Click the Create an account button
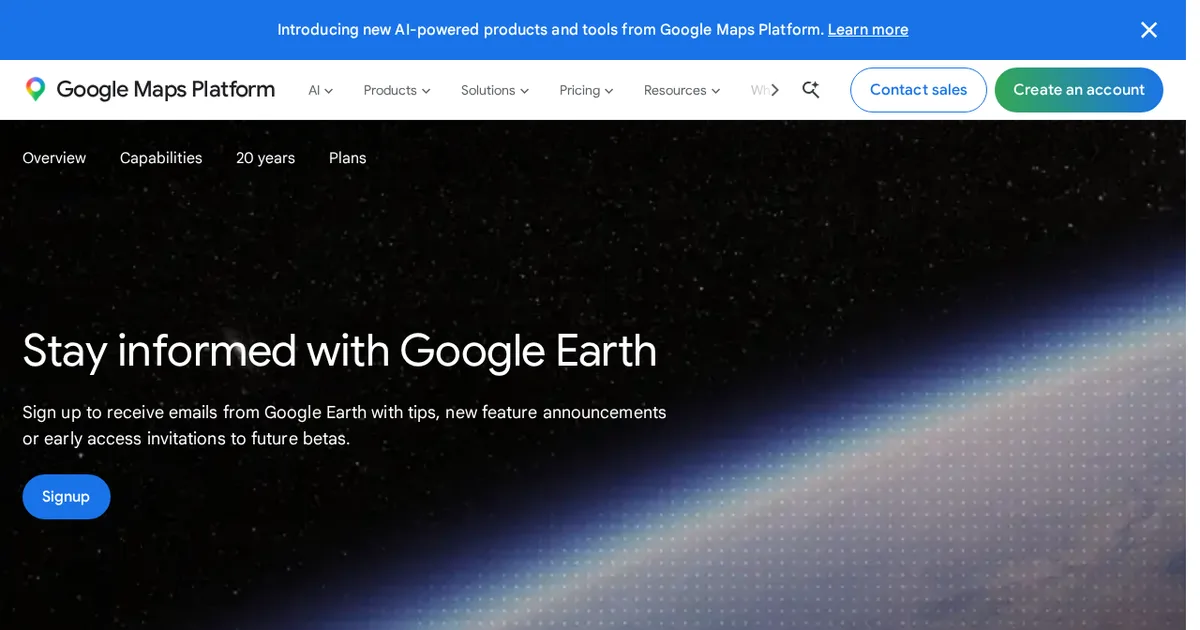1200x630 pixels. [1078, 90]
